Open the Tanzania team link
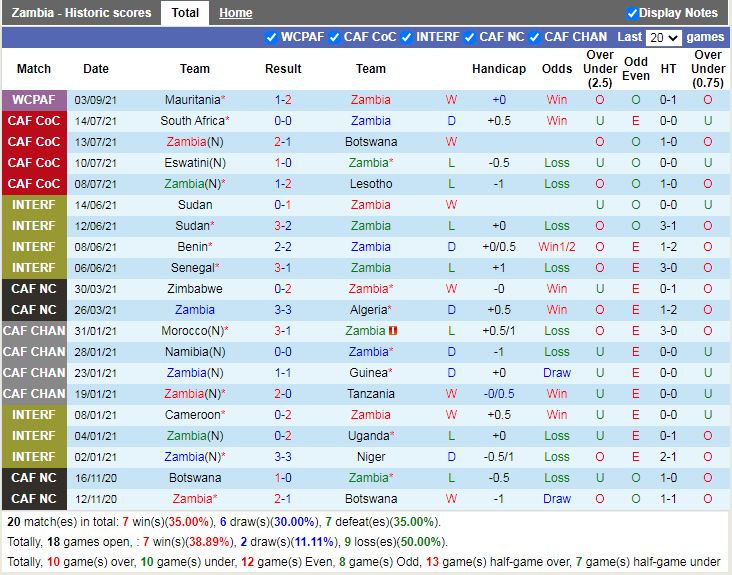The image size is (732, 575). pos(371,394)
